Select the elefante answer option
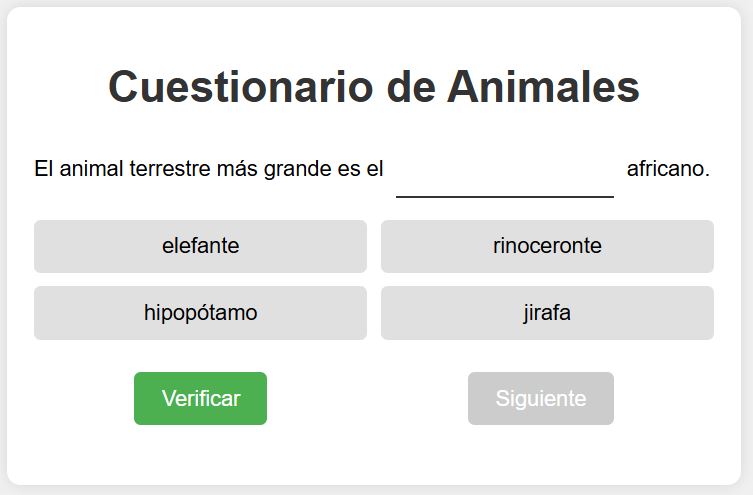The image size is (753, 495). pos(200,246)
